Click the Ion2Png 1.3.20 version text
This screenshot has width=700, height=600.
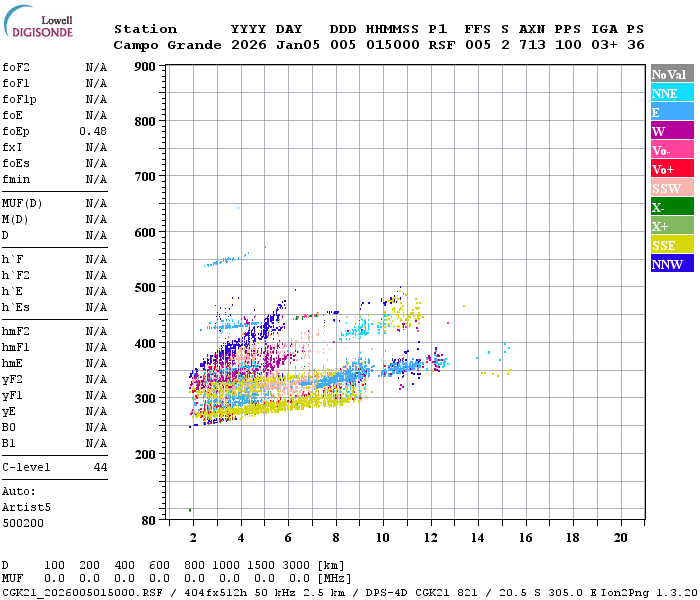click(x=649, y=593)
